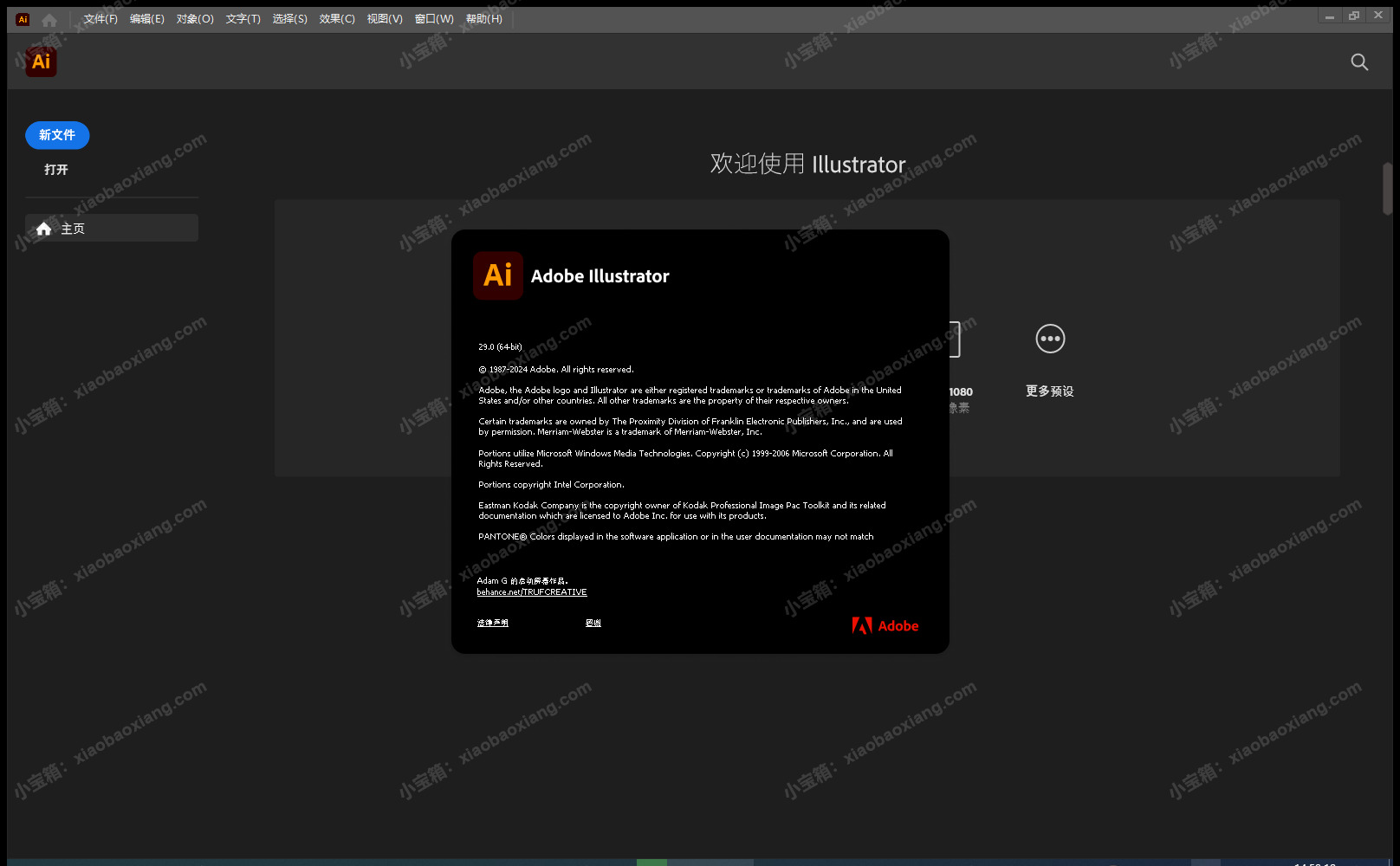
Task: Click the search magnifier icon
Action: [x=1359, y=61]
